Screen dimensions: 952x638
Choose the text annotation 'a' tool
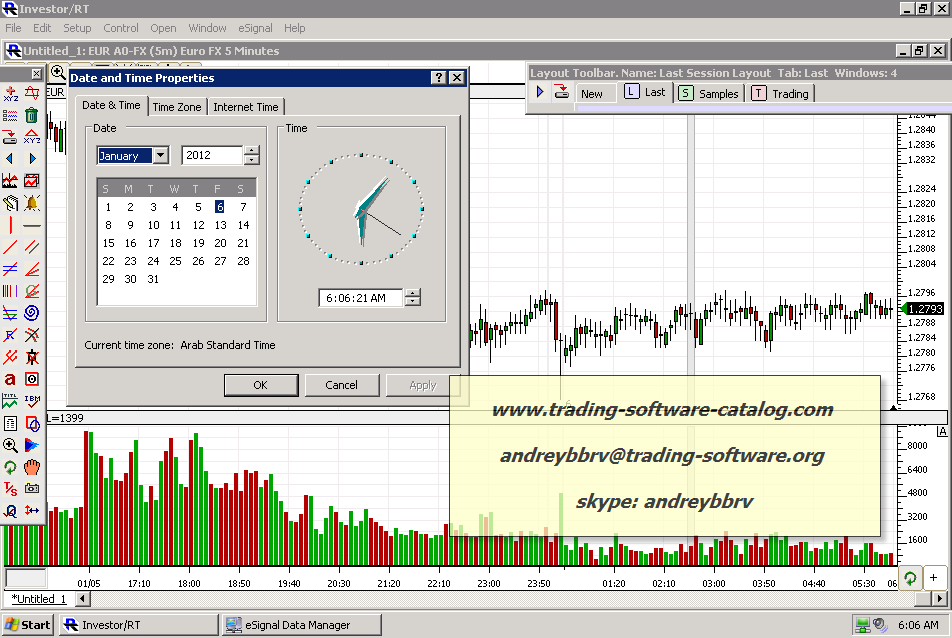[x=10, y=379]
